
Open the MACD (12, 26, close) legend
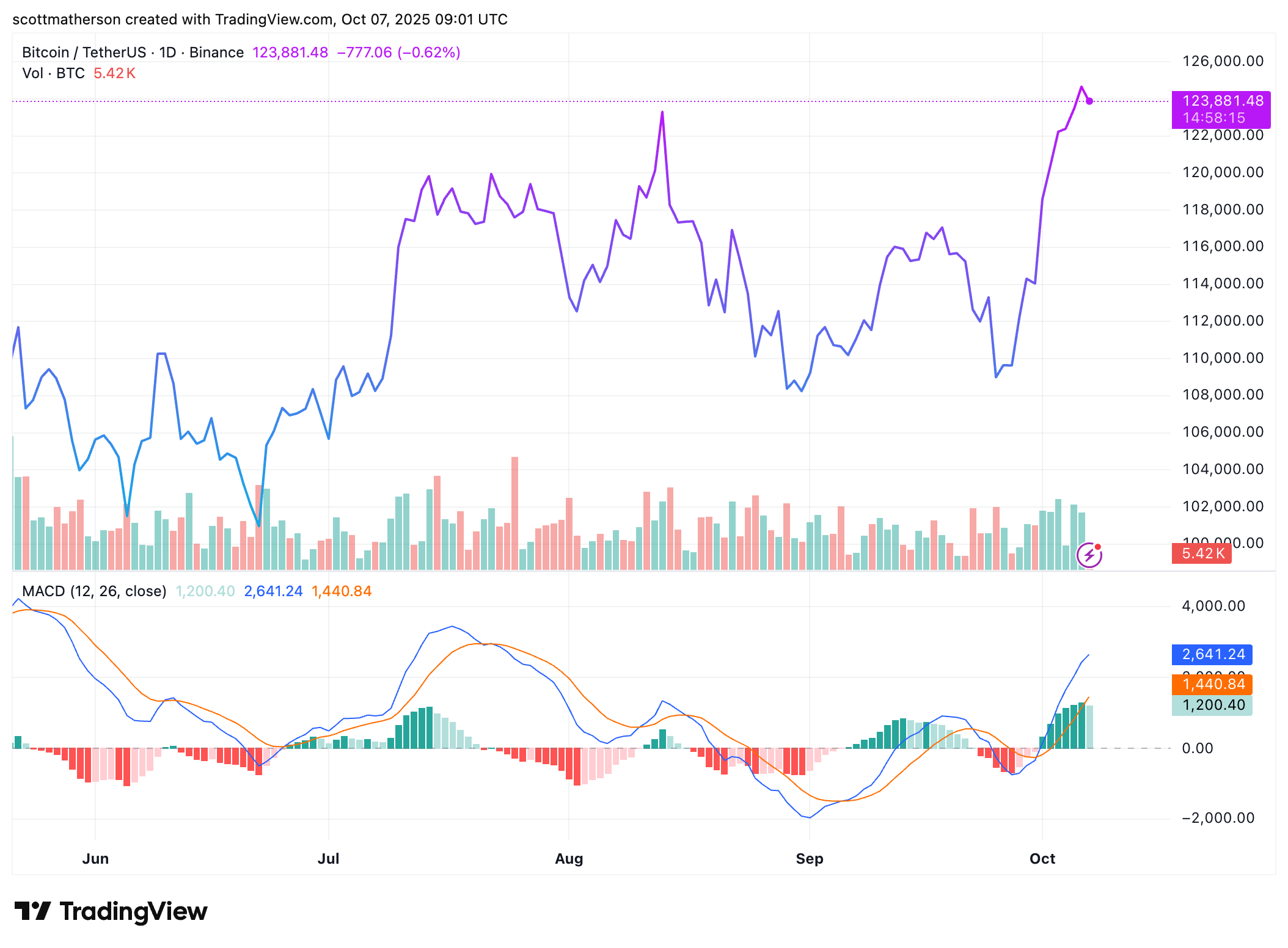click(x=94, y=591)
